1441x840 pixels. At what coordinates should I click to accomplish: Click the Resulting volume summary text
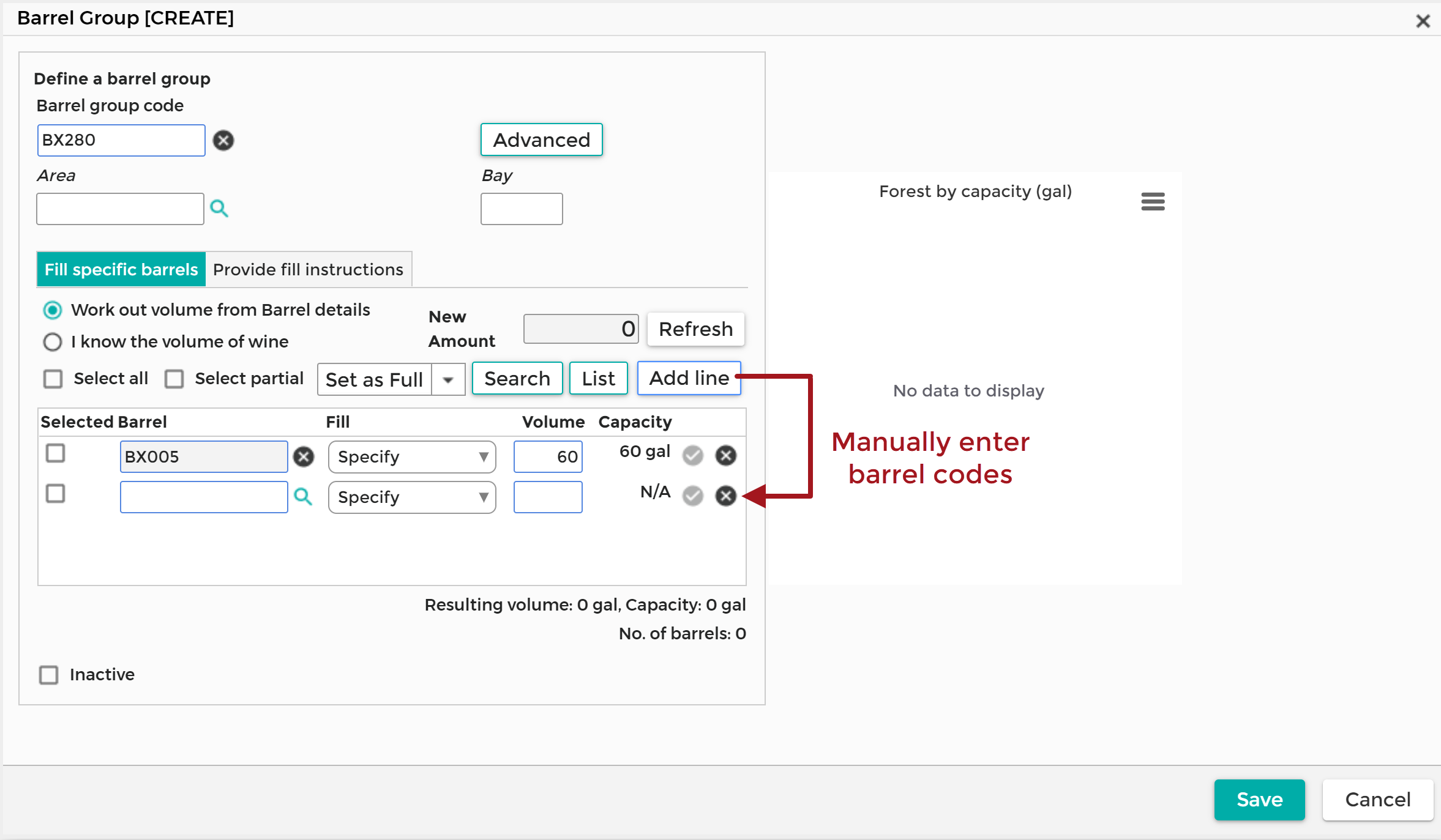click(x=585, y=605)
